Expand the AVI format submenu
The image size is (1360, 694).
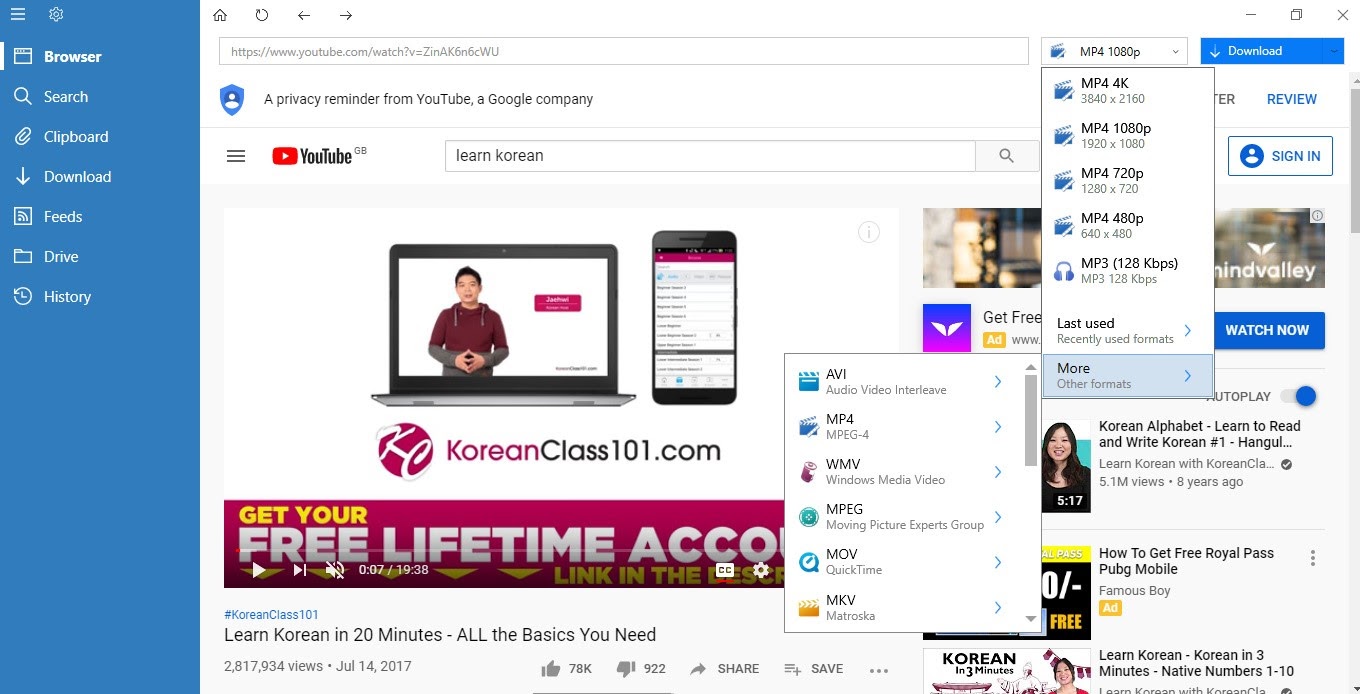pyautogui.click(x=904, y=381)
